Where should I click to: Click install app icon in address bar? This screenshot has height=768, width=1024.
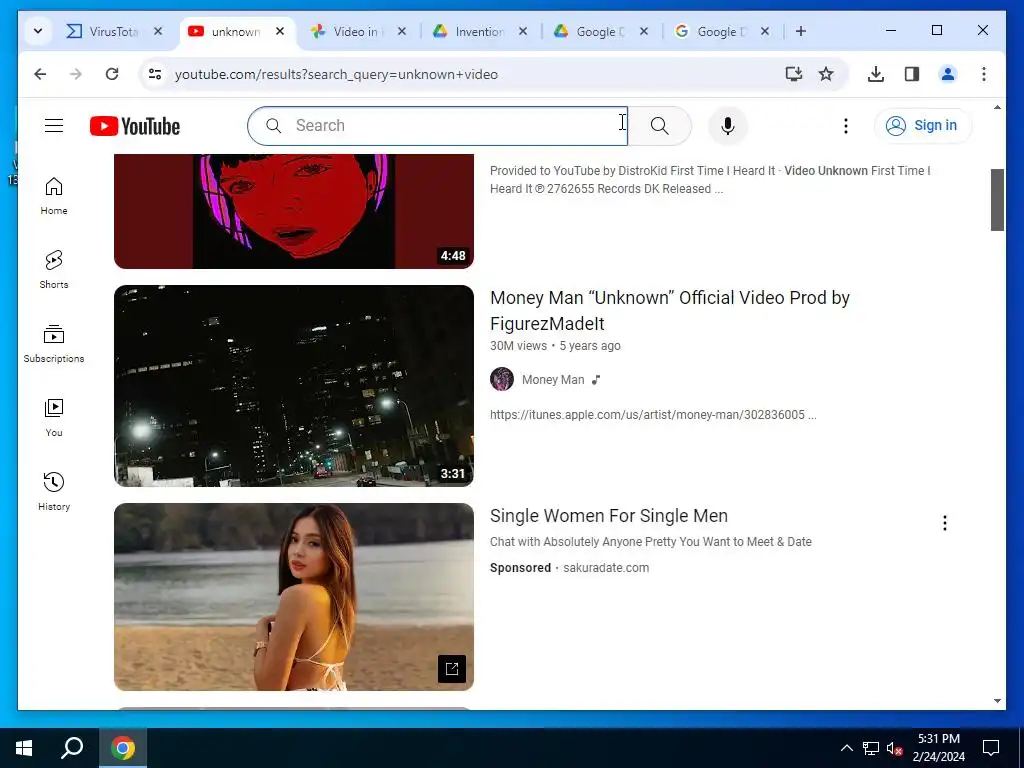pos(793,74)
